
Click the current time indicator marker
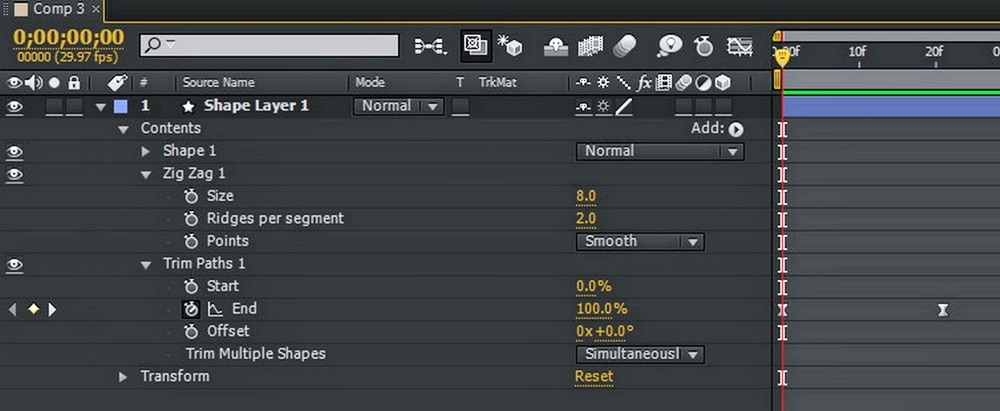[x=783, y=58]
